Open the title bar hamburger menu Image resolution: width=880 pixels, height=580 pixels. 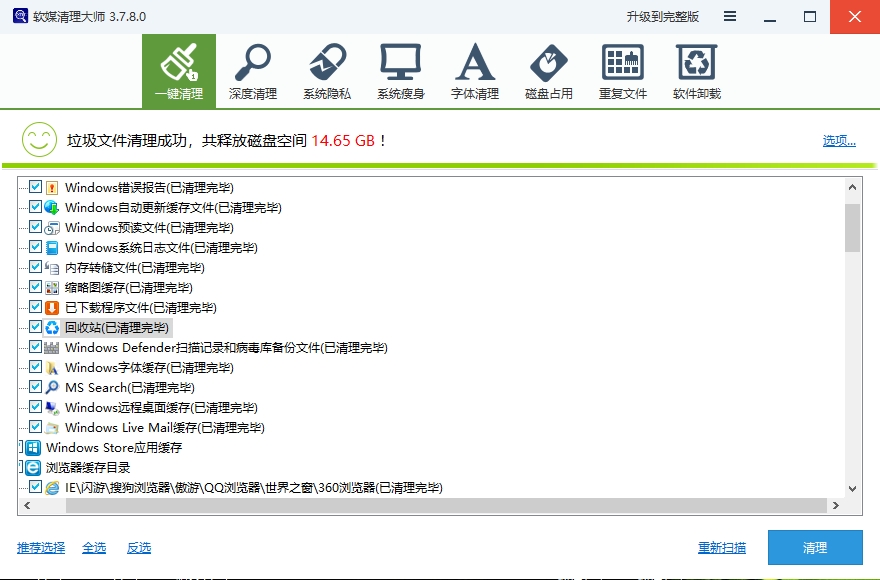click(x=731, y=17)
